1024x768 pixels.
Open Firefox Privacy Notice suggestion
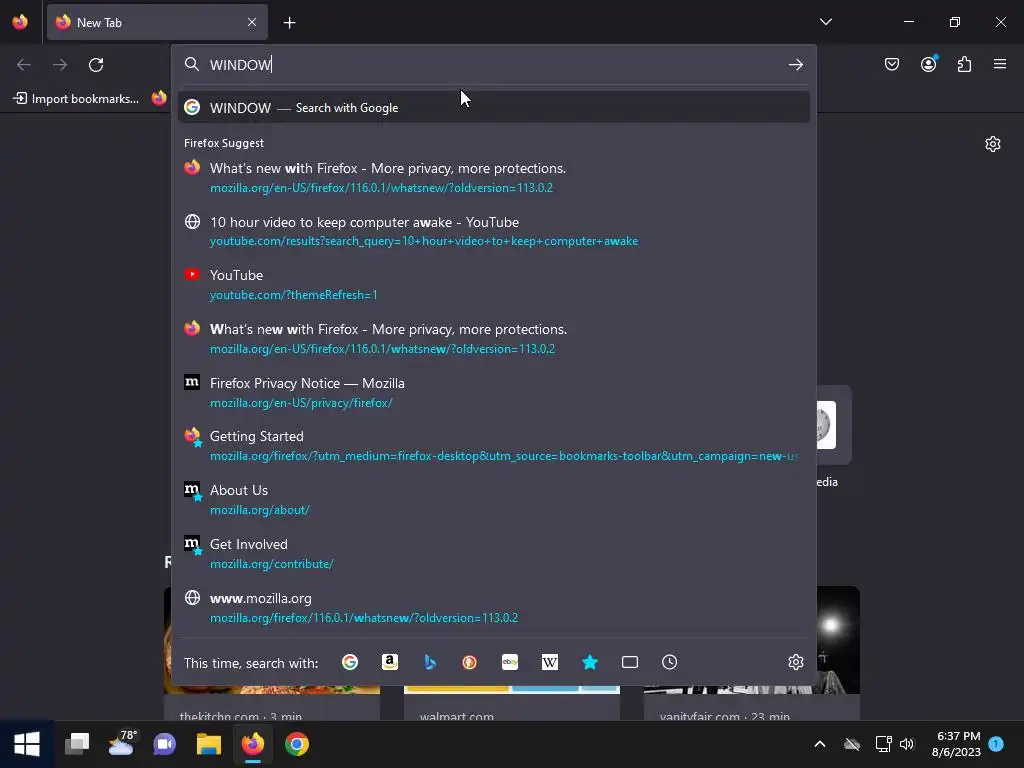point(494,392)
